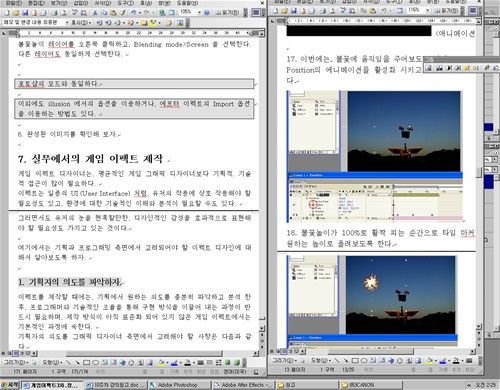
Task: Open 삽입(I) menu in left Word window
Action: pos(81,3)
